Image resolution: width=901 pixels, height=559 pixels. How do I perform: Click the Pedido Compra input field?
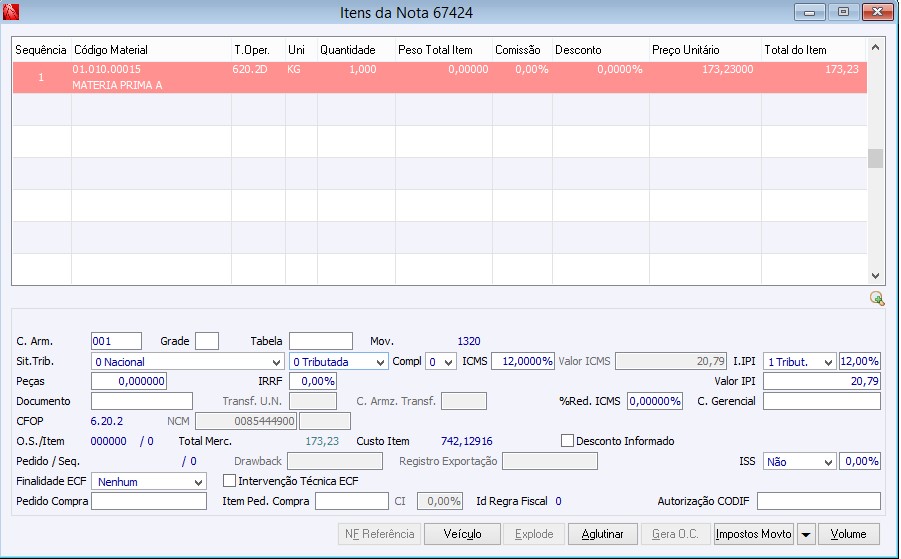pyautogui.click(x=149, y=501)
